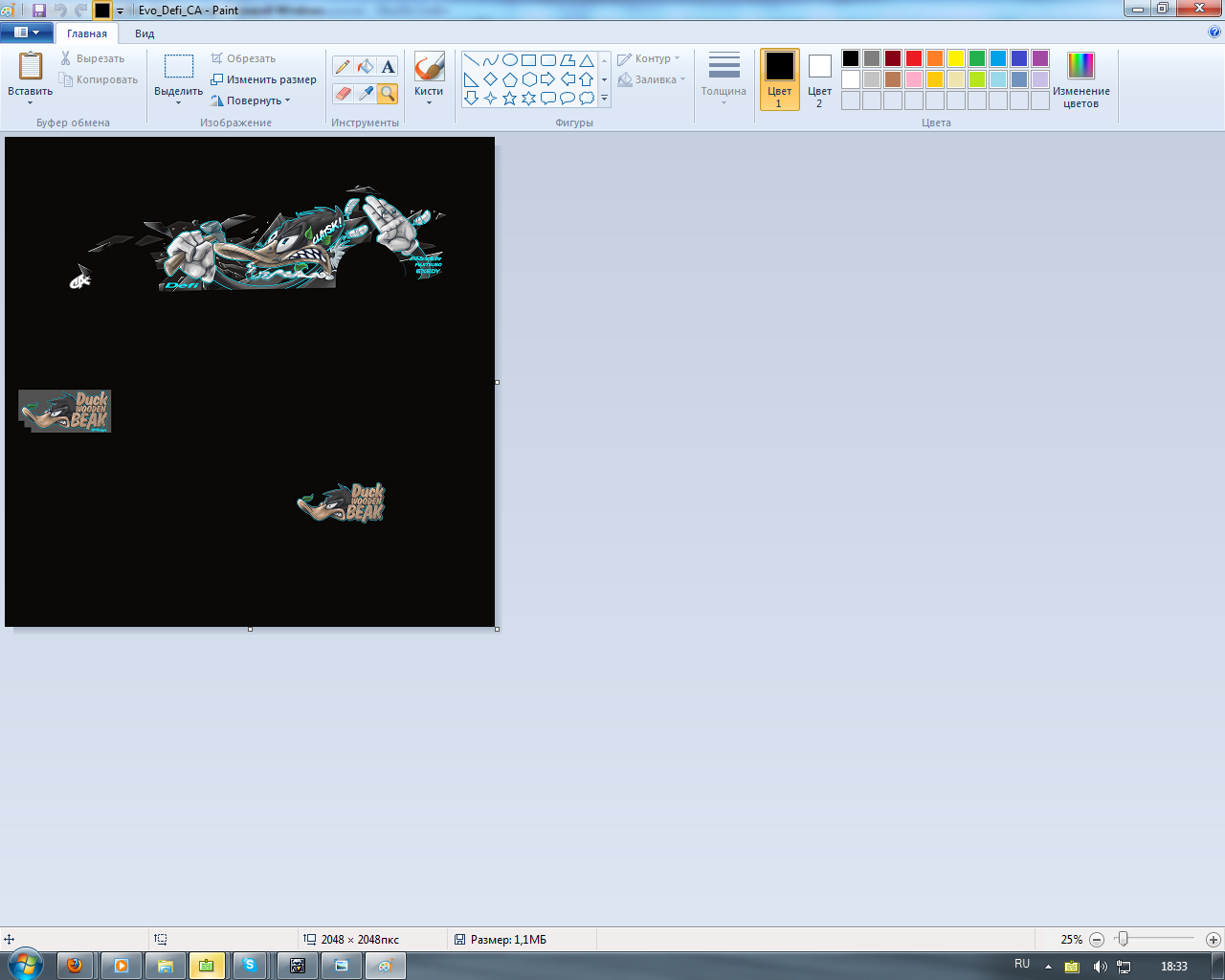Switch to the Главная ribbon tab
Screen dimensions: 1225x980
point(87,33)
